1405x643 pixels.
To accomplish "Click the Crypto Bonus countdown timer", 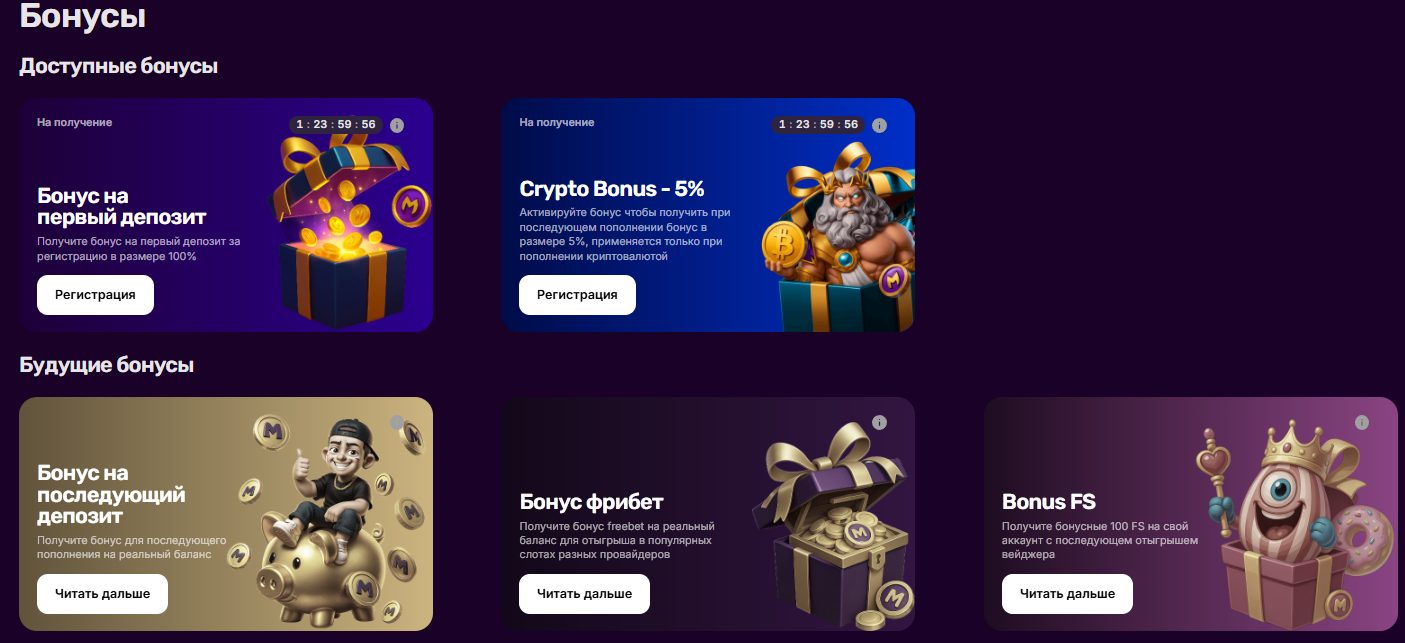I will click(818, 125).
